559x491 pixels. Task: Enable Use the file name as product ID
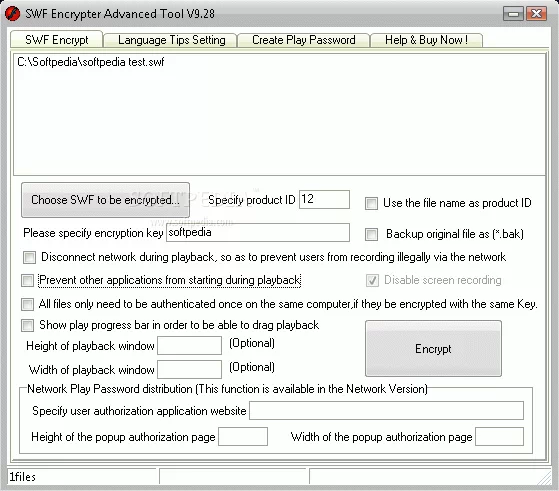(x=371, y=204)
